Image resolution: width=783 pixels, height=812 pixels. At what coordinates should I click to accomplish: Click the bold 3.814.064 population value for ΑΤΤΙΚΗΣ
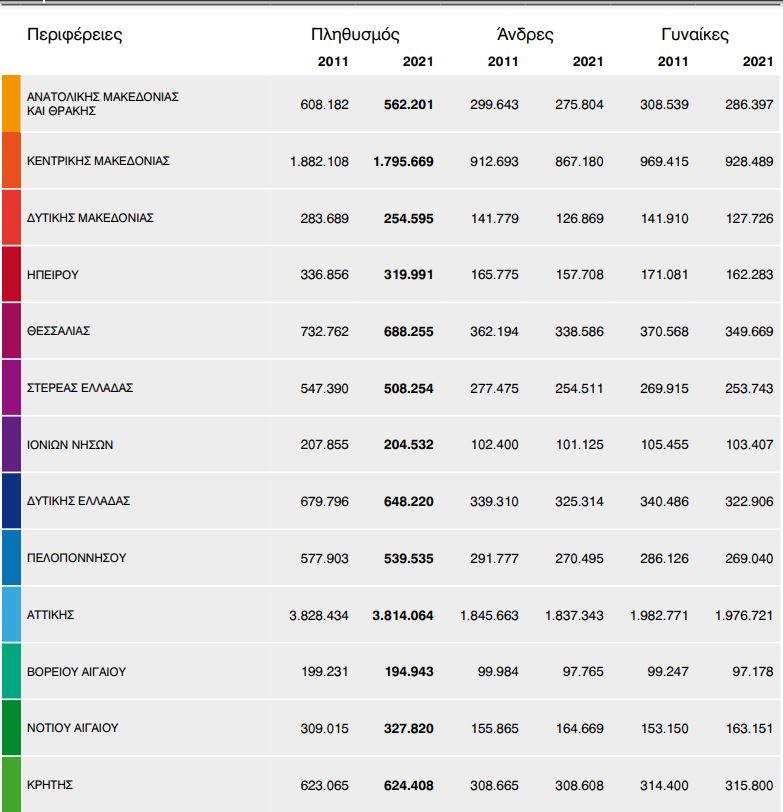(403, 616)
